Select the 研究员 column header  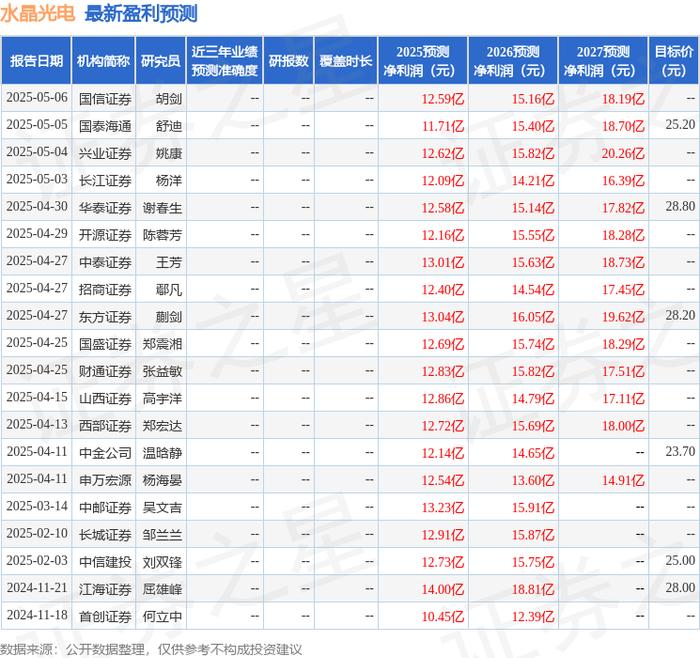pyautogui.click(x=161, y=61)
